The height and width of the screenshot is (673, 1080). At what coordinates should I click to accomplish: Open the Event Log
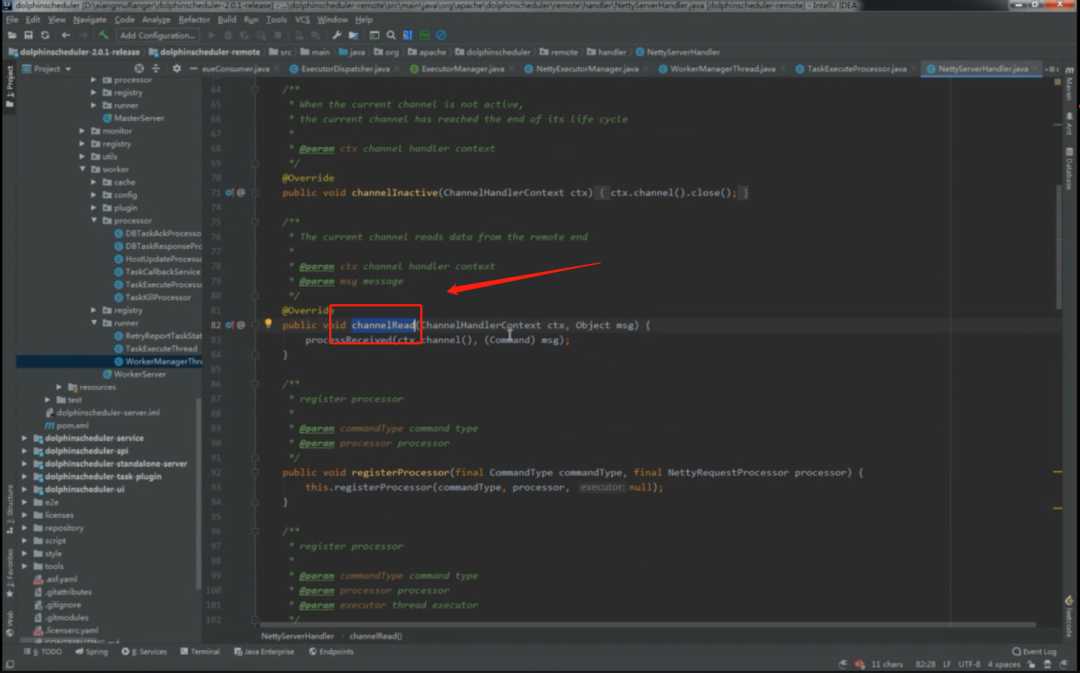tap(1034, 652)
